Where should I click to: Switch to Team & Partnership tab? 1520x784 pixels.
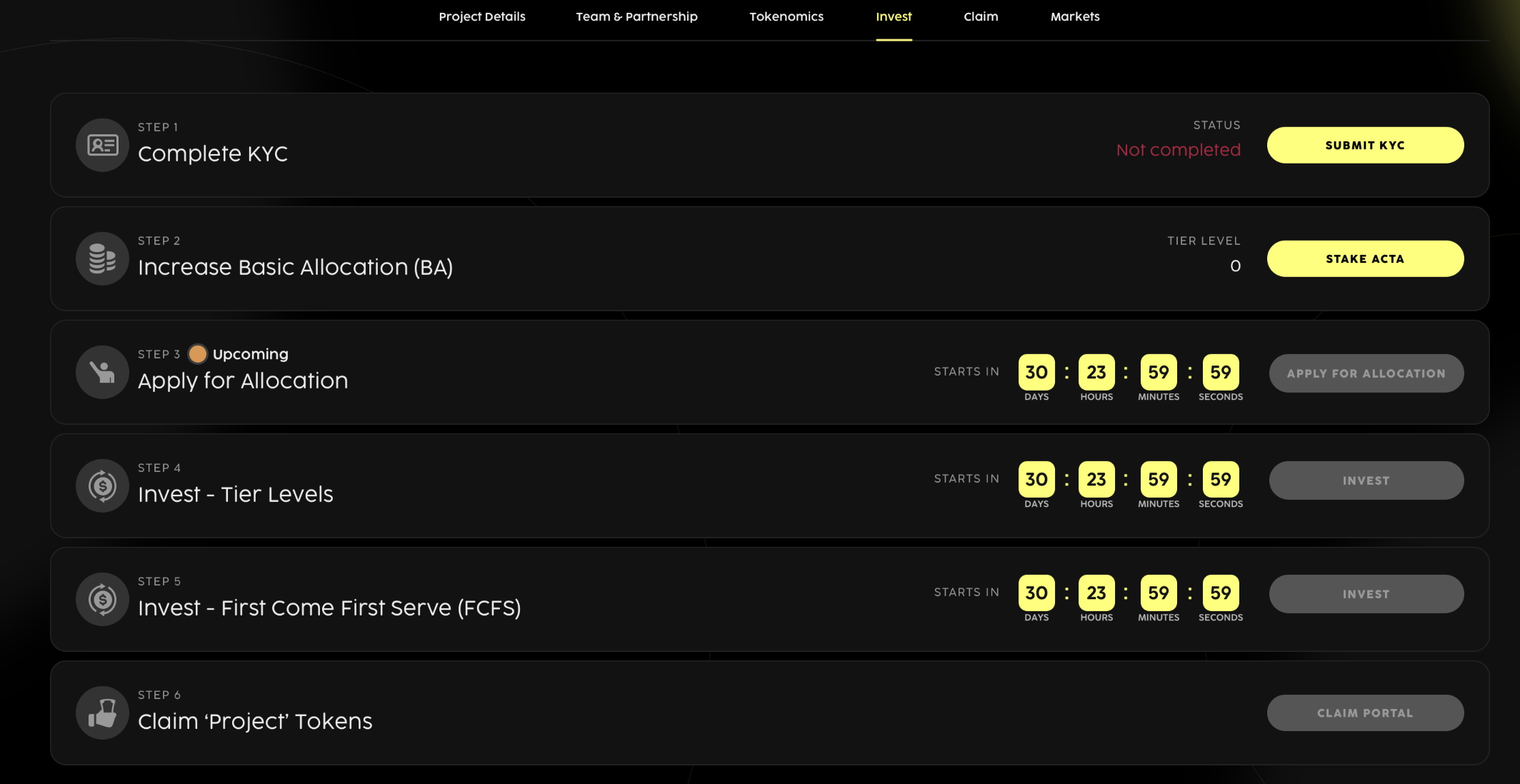636,16
